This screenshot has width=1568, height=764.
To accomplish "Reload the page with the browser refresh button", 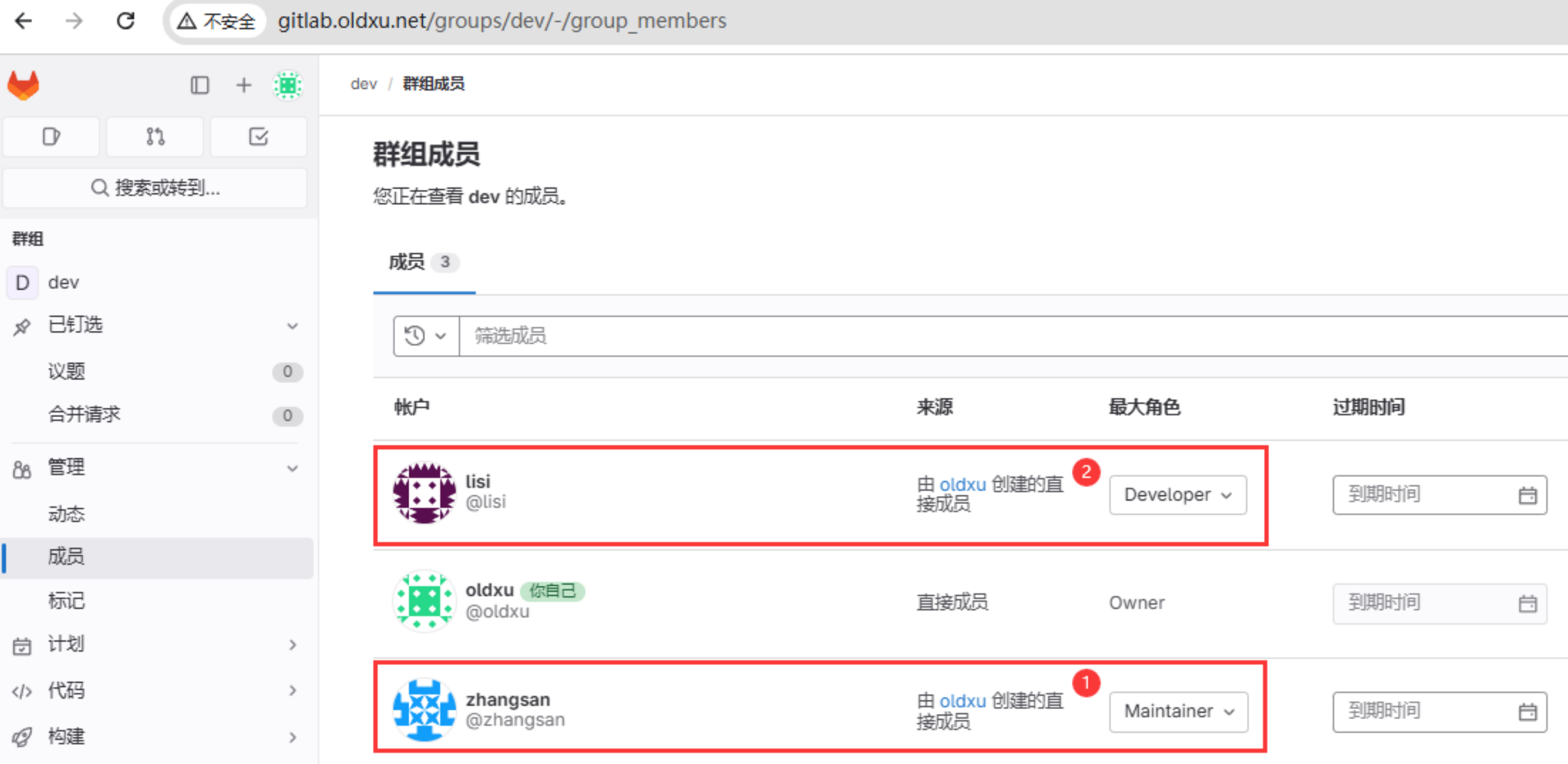I will [126, 21].
